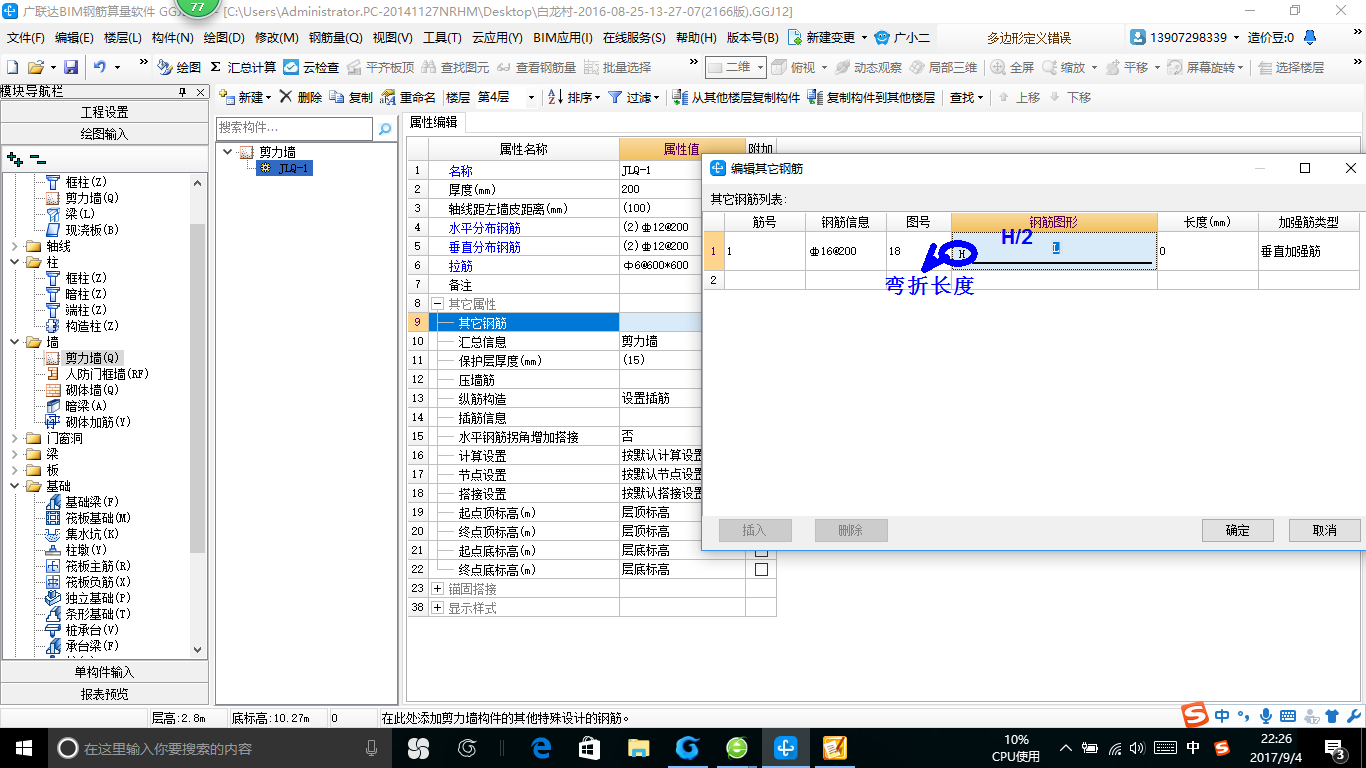Viewport: 1366px width, 768px height.
Task: Select 桩承台(V) in the navigation tree
Action: click(x=83, y=630)
